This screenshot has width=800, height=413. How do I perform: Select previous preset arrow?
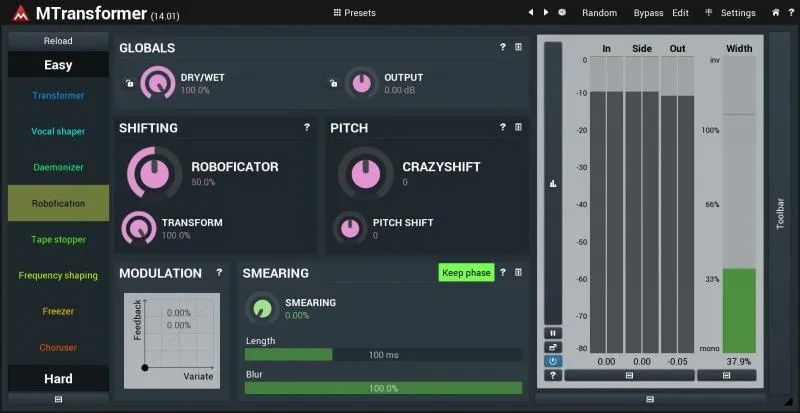pyautogui.click(x=531, y=12)
